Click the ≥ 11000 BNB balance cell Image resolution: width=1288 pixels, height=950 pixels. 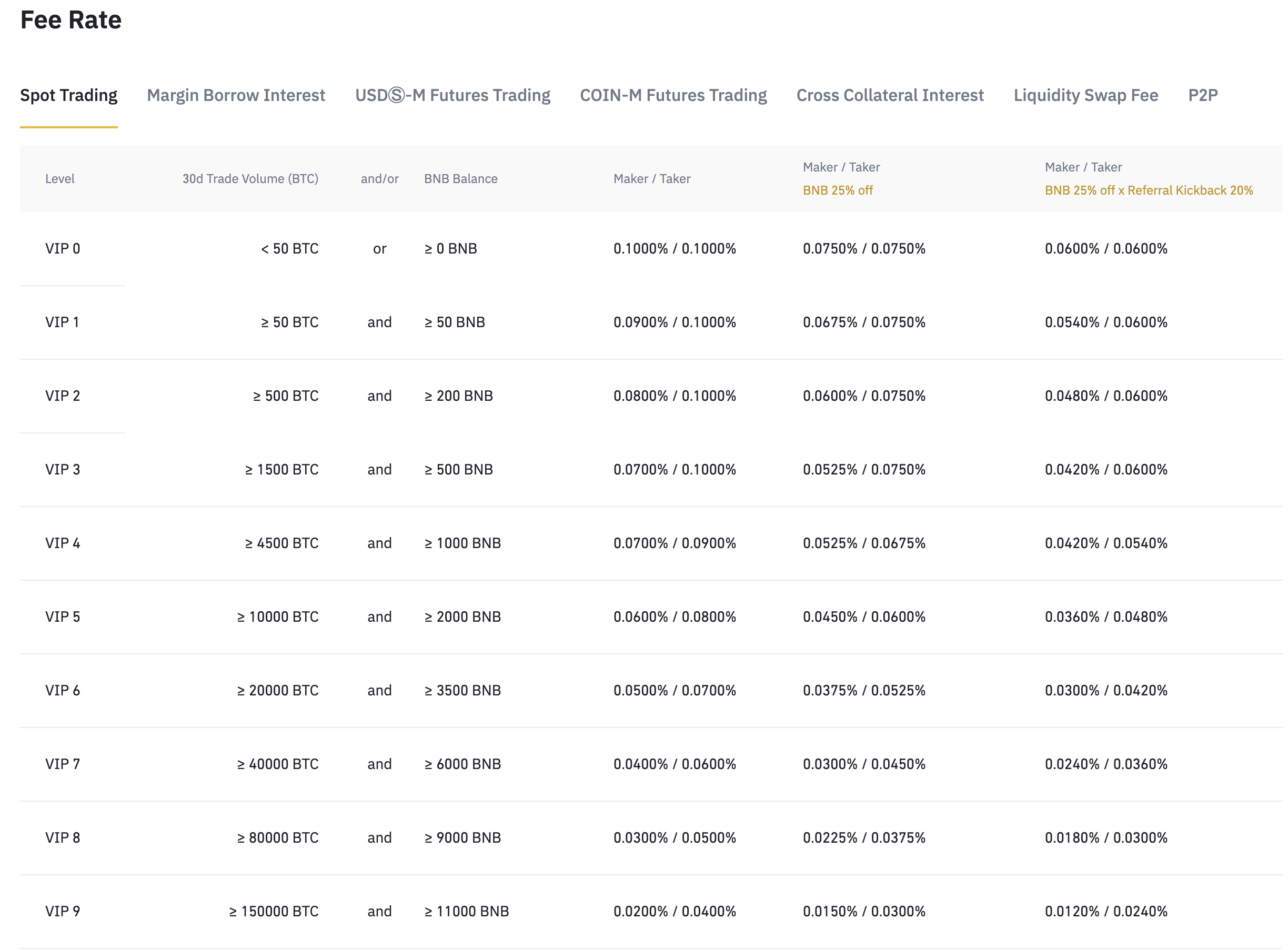(467, 911)
